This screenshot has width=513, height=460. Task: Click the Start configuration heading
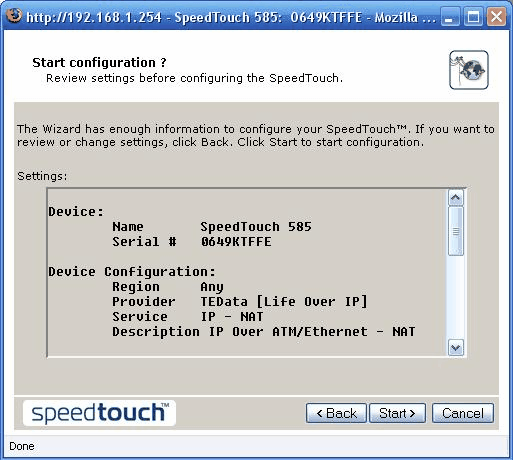point(99,63)
